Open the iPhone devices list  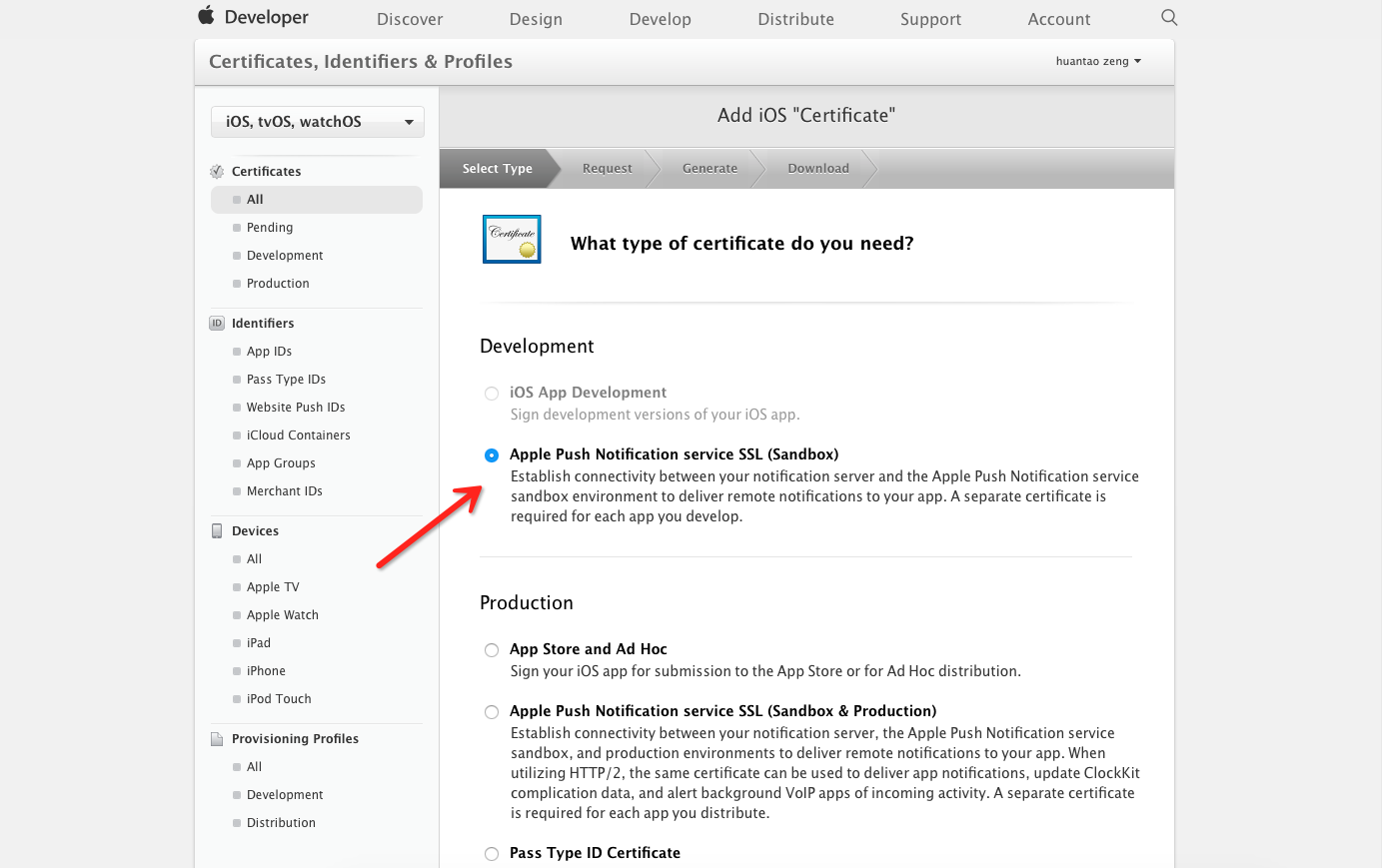pos(266,671)
